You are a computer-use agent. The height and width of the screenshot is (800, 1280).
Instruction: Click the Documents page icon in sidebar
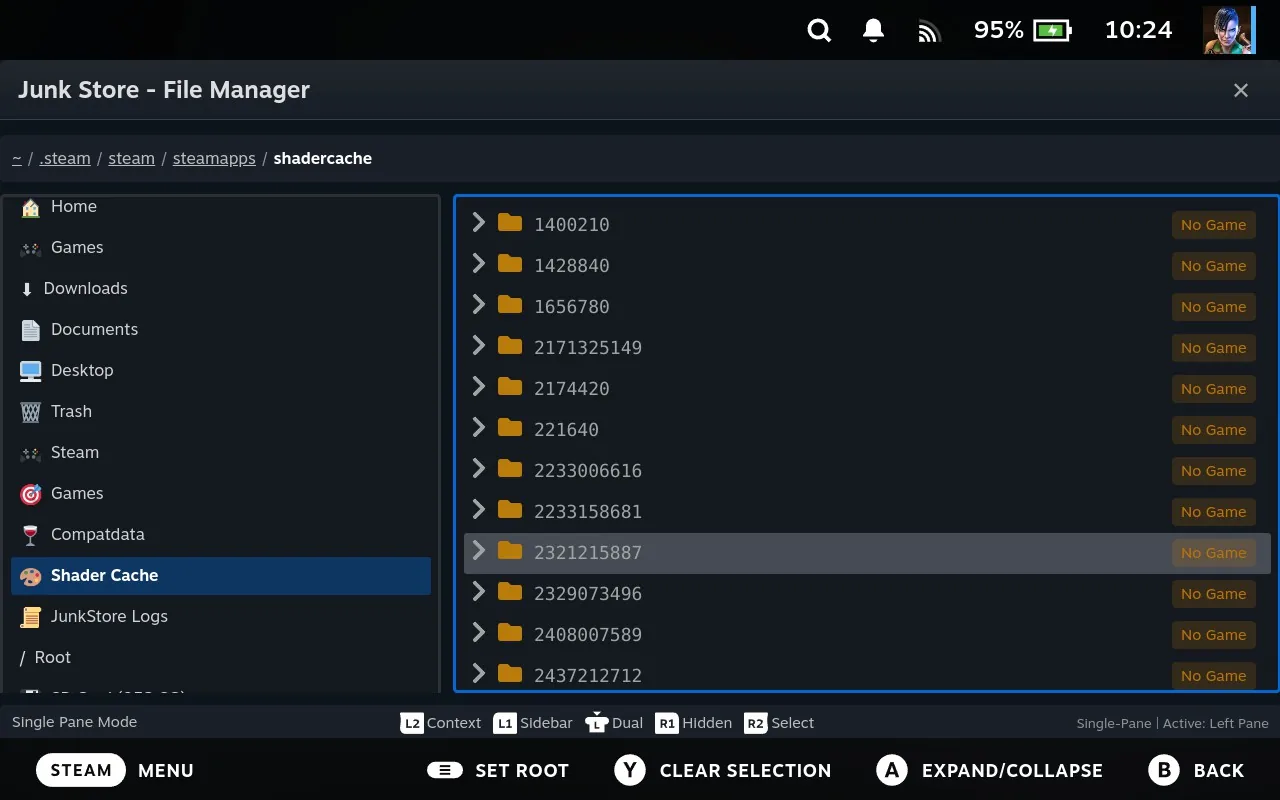click(31, 330)
